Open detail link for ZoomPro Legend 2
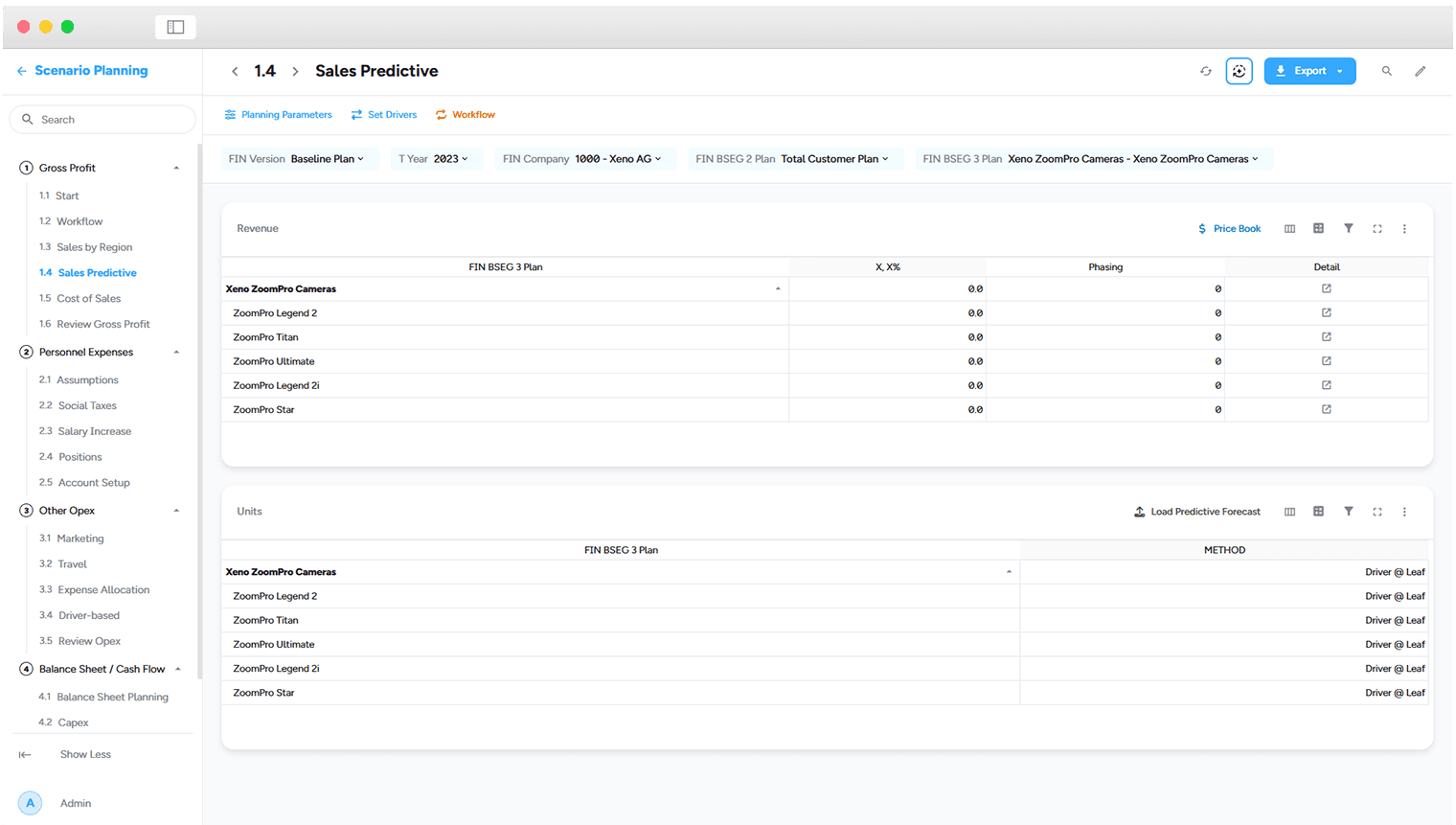Viewport: 1456px width, 825px height. (x=1327, y=312)
